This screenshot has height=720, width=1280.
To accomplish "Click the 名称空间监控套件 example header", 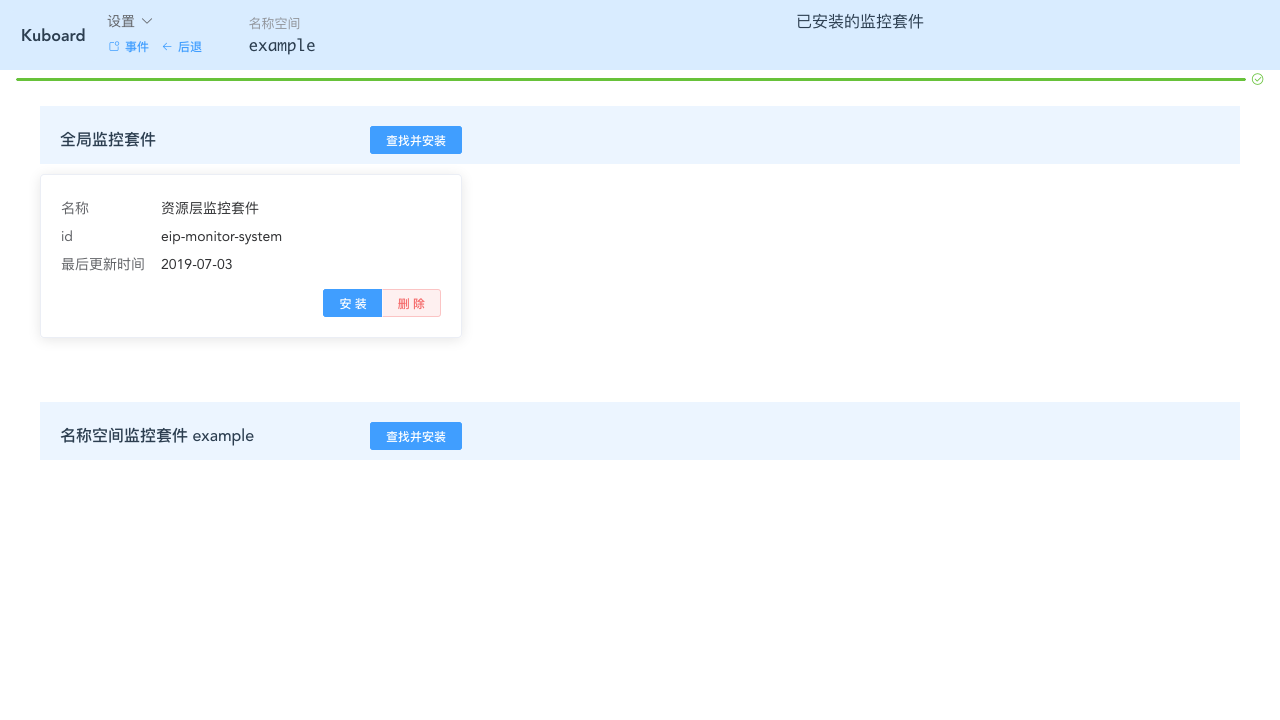I will 157,435.
